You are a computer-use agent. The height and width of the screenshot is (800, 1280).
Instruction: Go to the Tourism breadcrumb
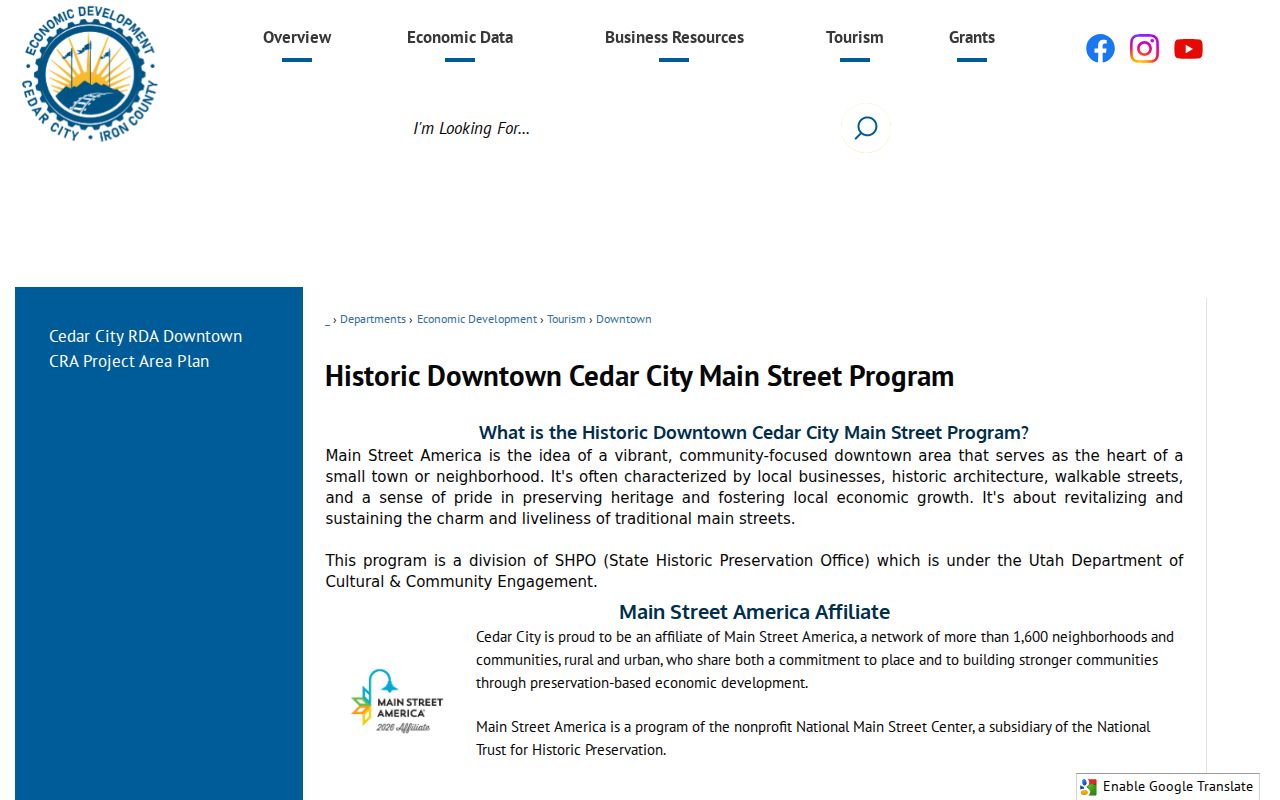point(566,319)
